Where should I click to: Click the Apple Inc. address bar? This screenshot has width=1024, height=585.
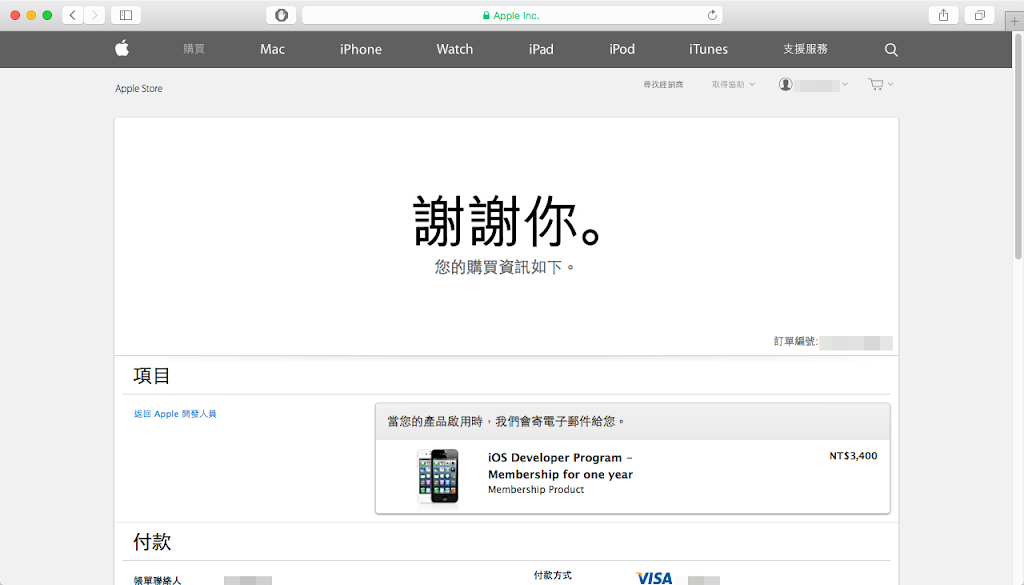tap(512, 15)
